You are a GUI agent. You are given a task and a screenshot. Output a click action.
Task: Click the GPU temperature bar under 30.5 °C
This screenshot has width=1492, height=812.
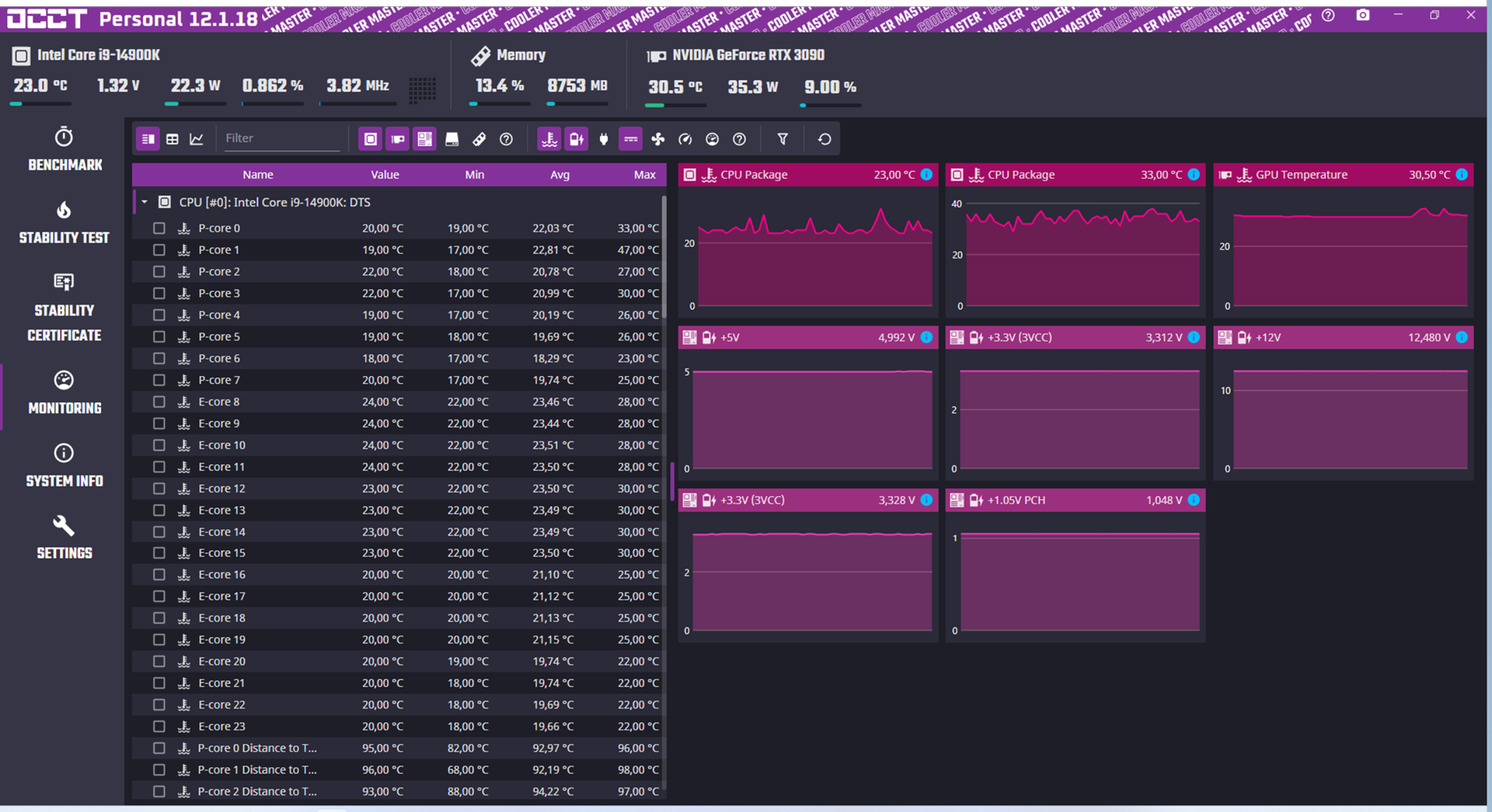click(x=676, y=105)
